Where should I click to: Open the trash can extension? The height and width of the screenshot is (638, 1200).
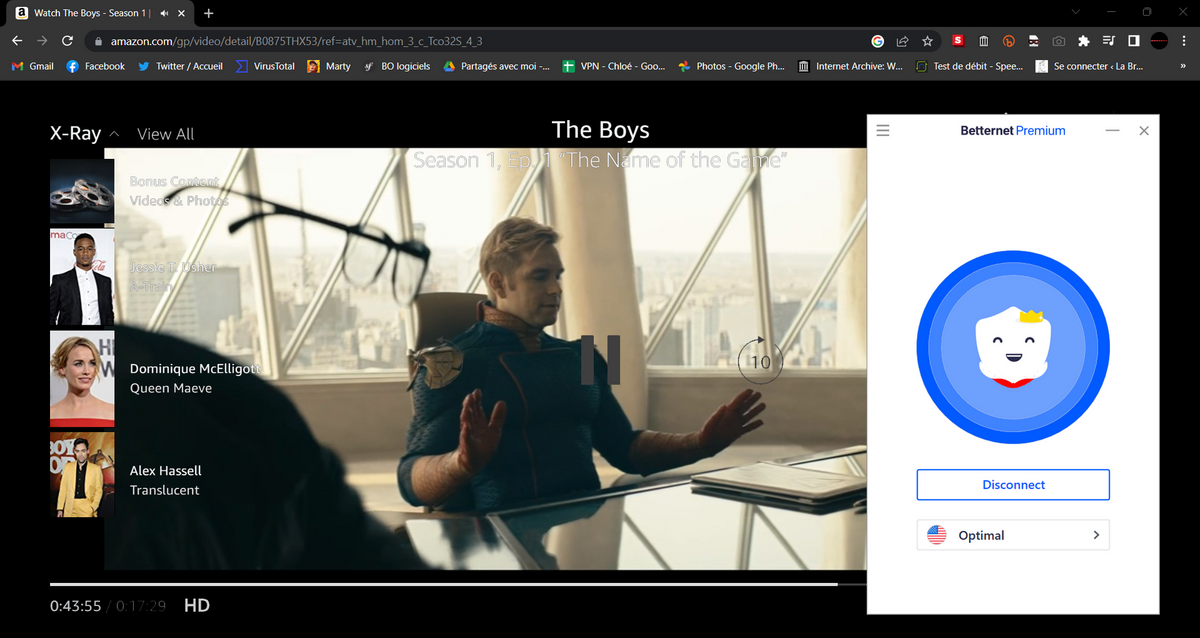point(983,41)
